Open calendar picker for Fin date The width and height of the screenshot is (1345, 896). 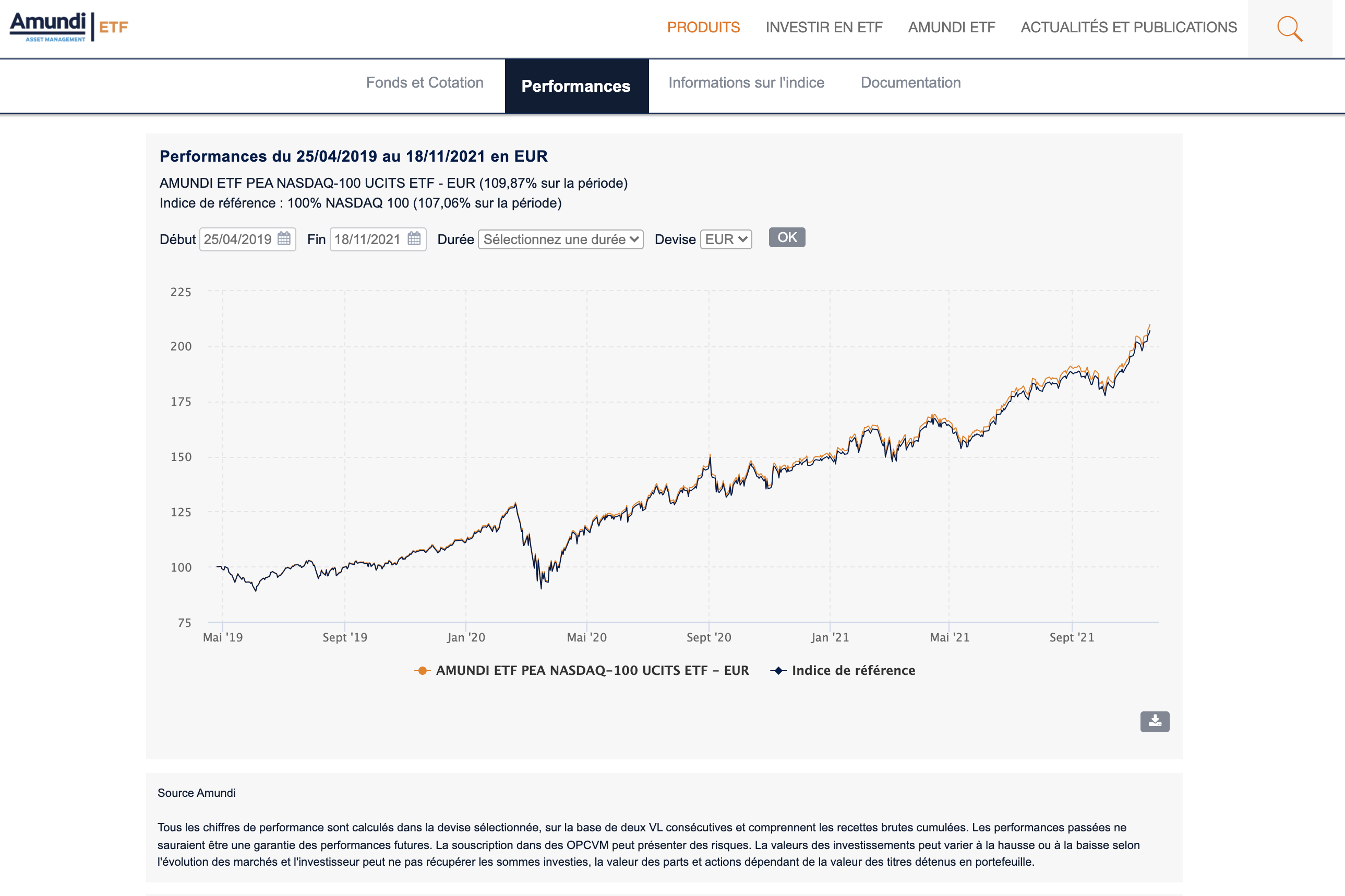pyautogui.click(x=414, y=238)
